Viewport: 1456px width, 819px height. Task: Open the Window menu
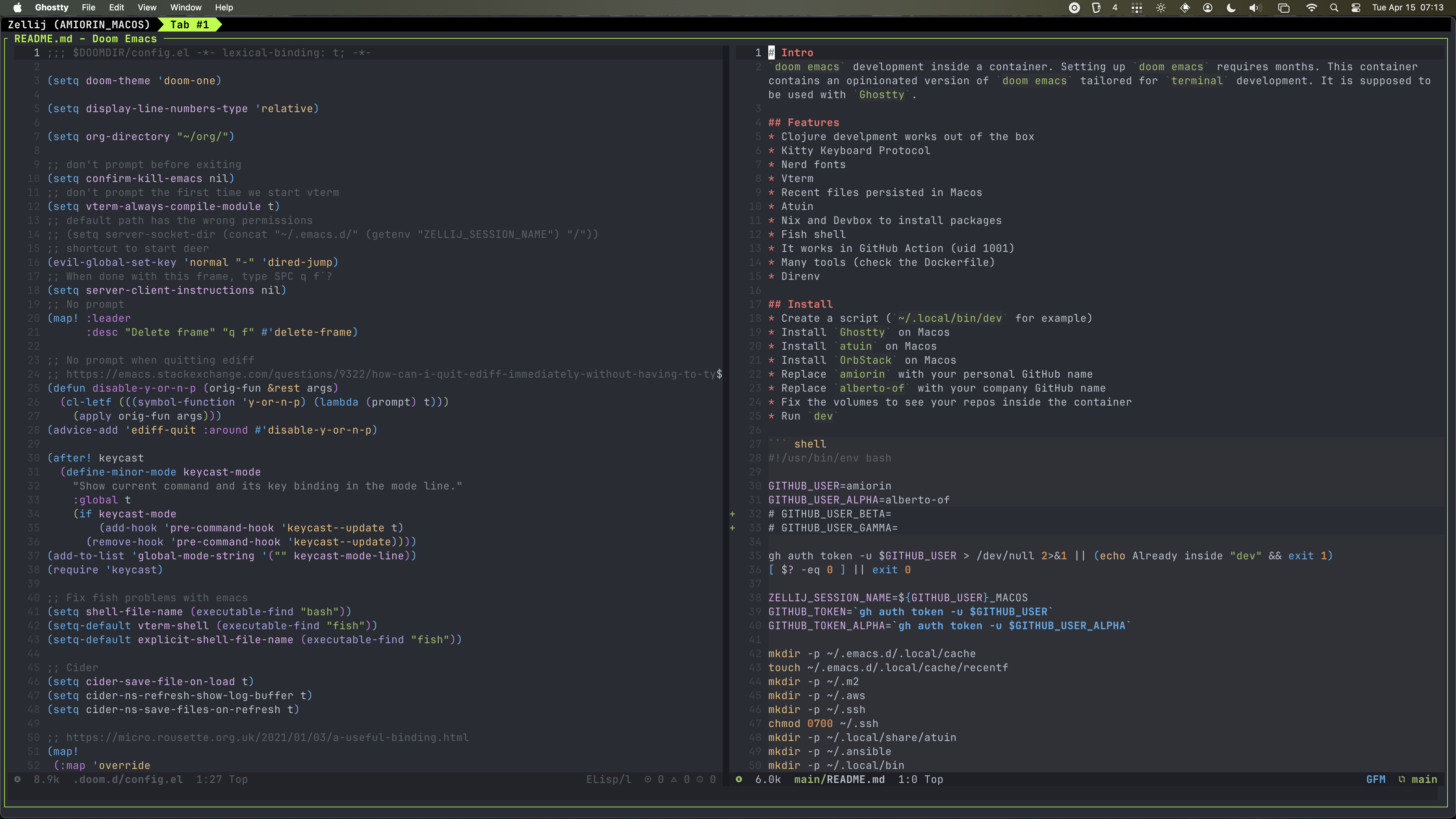[186, 7]
